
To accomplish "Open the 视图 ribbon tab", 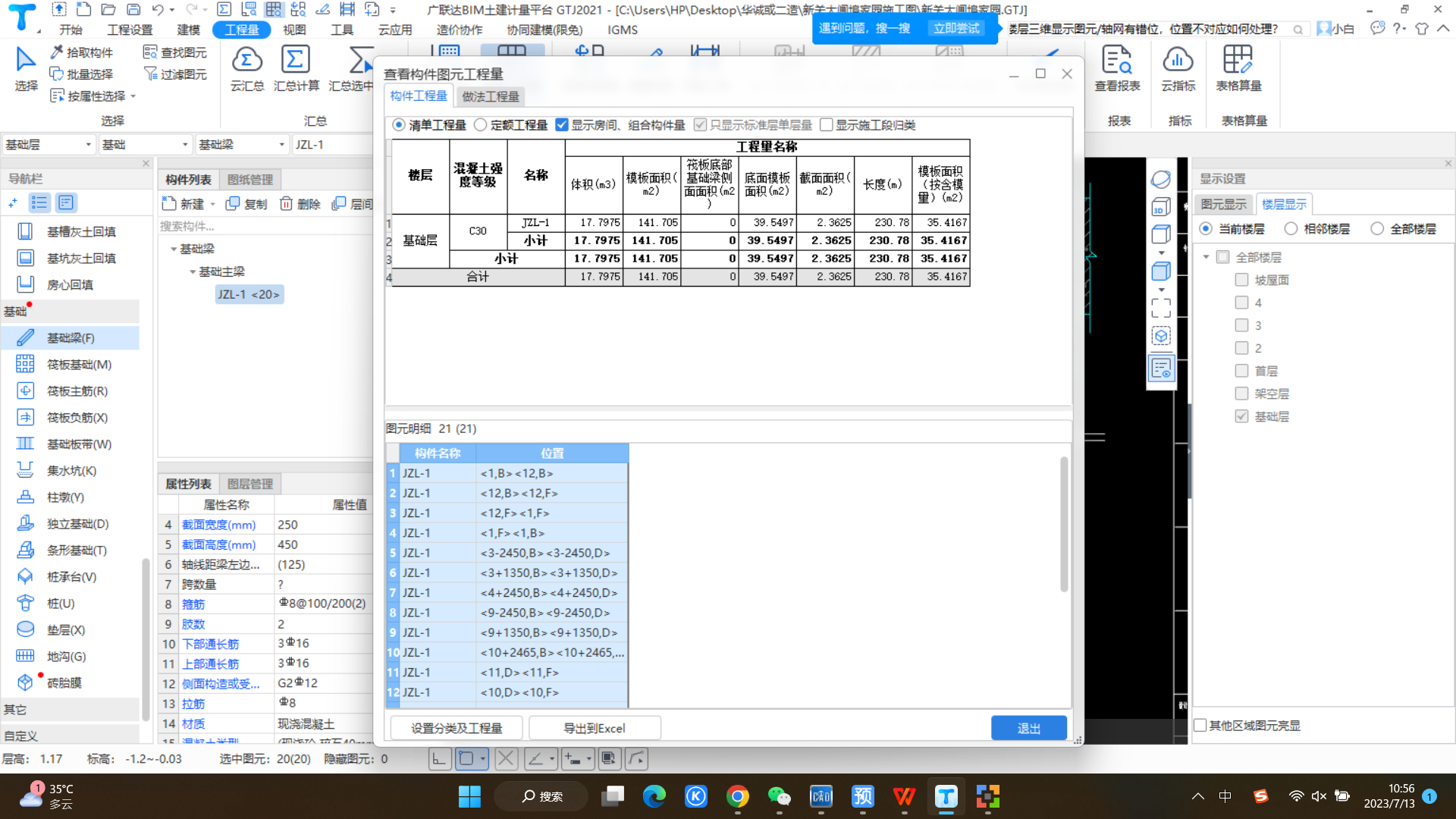I will click(x=294, y=30).
